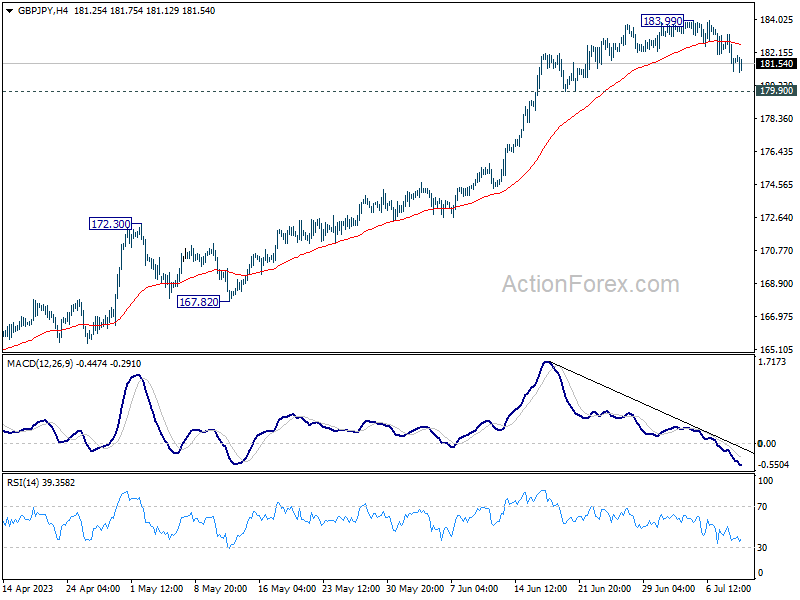The width and height of the screenshot is (800, 600).
Task: Select the 183.990 price label
Action: pyautogui.click(x=662, y=21)
